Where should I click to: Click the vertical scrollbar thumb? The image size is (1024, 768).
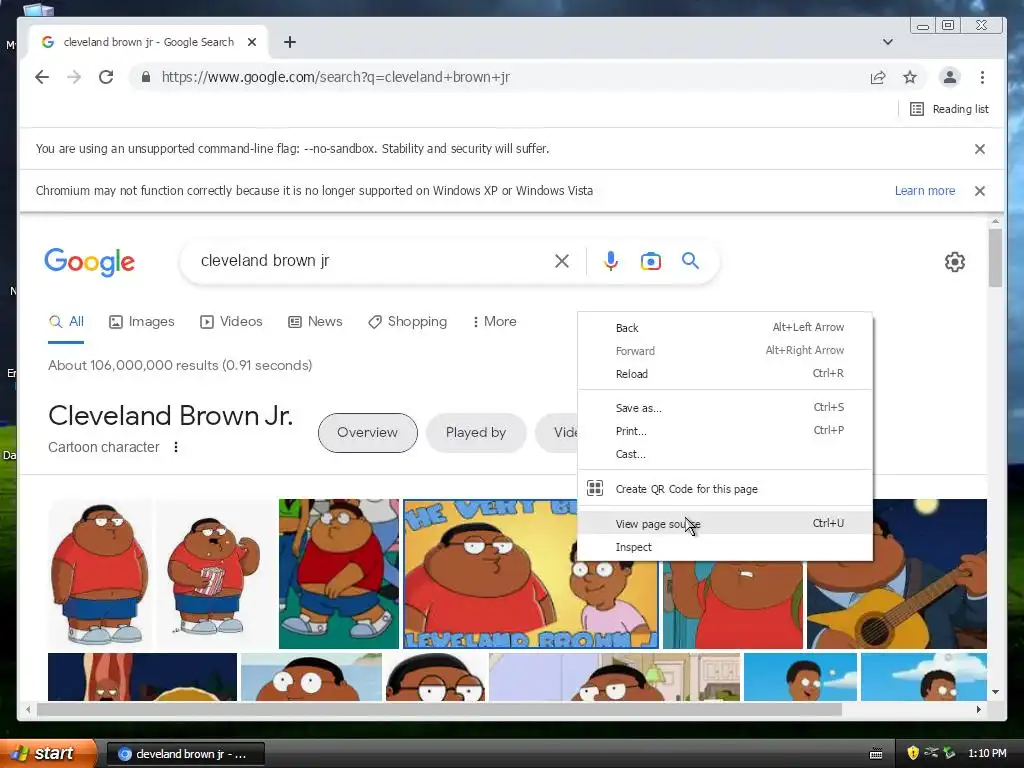click(x=995, y=257)
